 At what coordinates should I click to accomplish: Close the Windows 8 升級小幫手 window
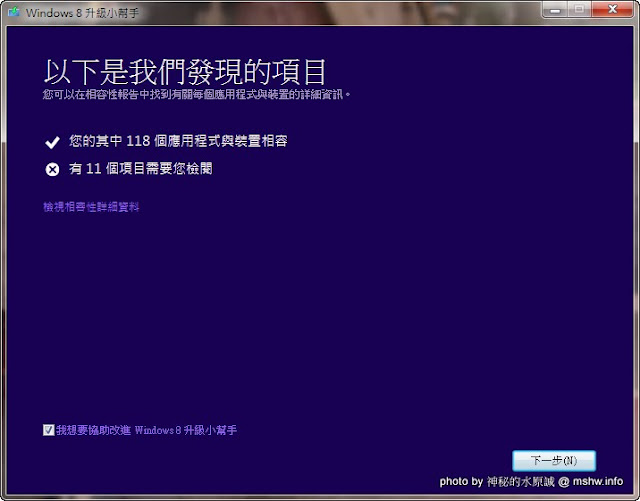point(612,9)
